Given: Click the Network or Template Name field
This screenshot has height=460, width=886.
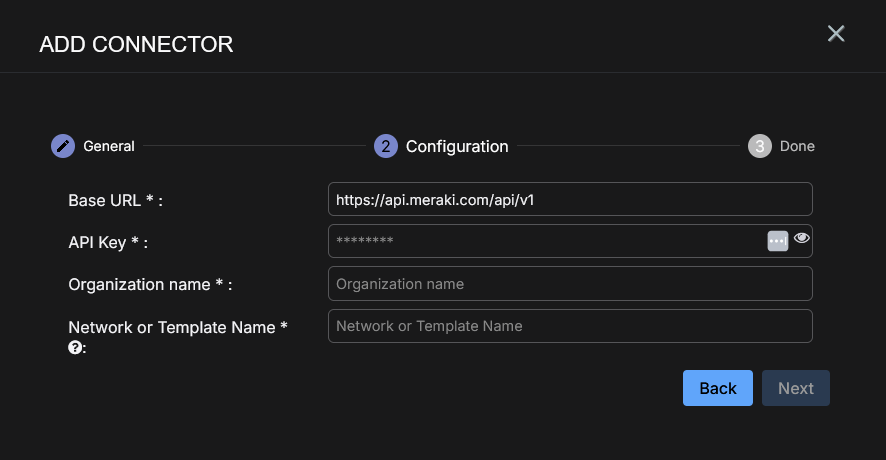Looking at the screenshot, I should (x=569, y=326).
